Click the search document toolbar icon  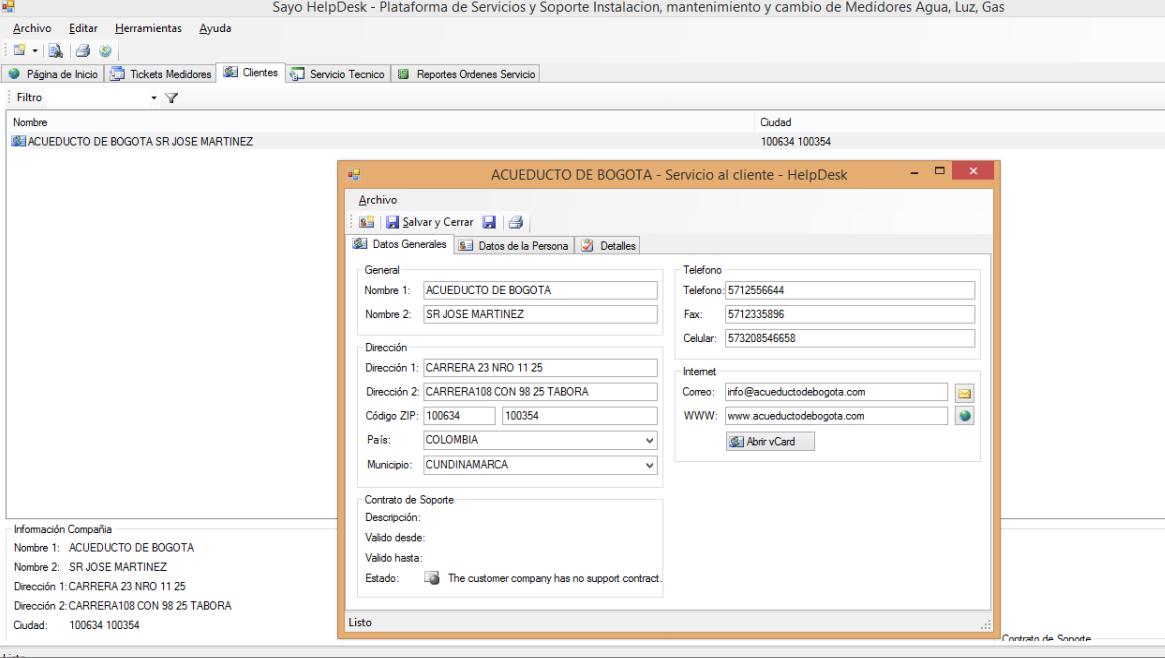tap(56, 51)
